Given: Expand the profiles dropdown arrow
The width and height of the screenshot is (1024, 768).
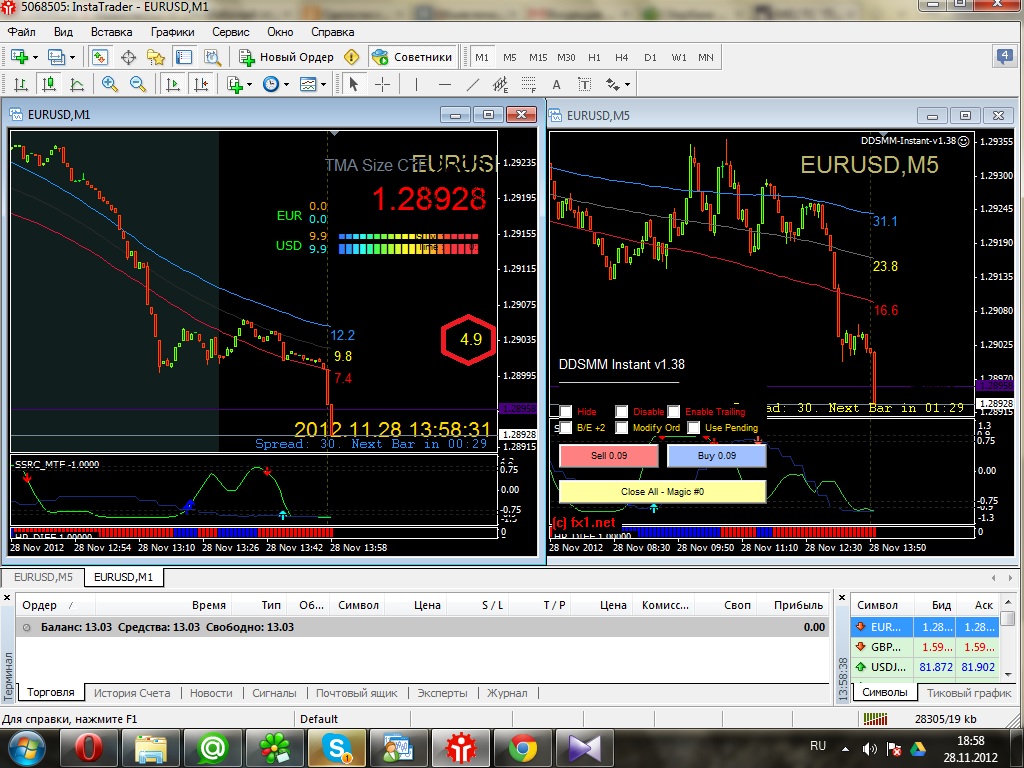Looking at the screenshot, I should (x=72, y=57).
